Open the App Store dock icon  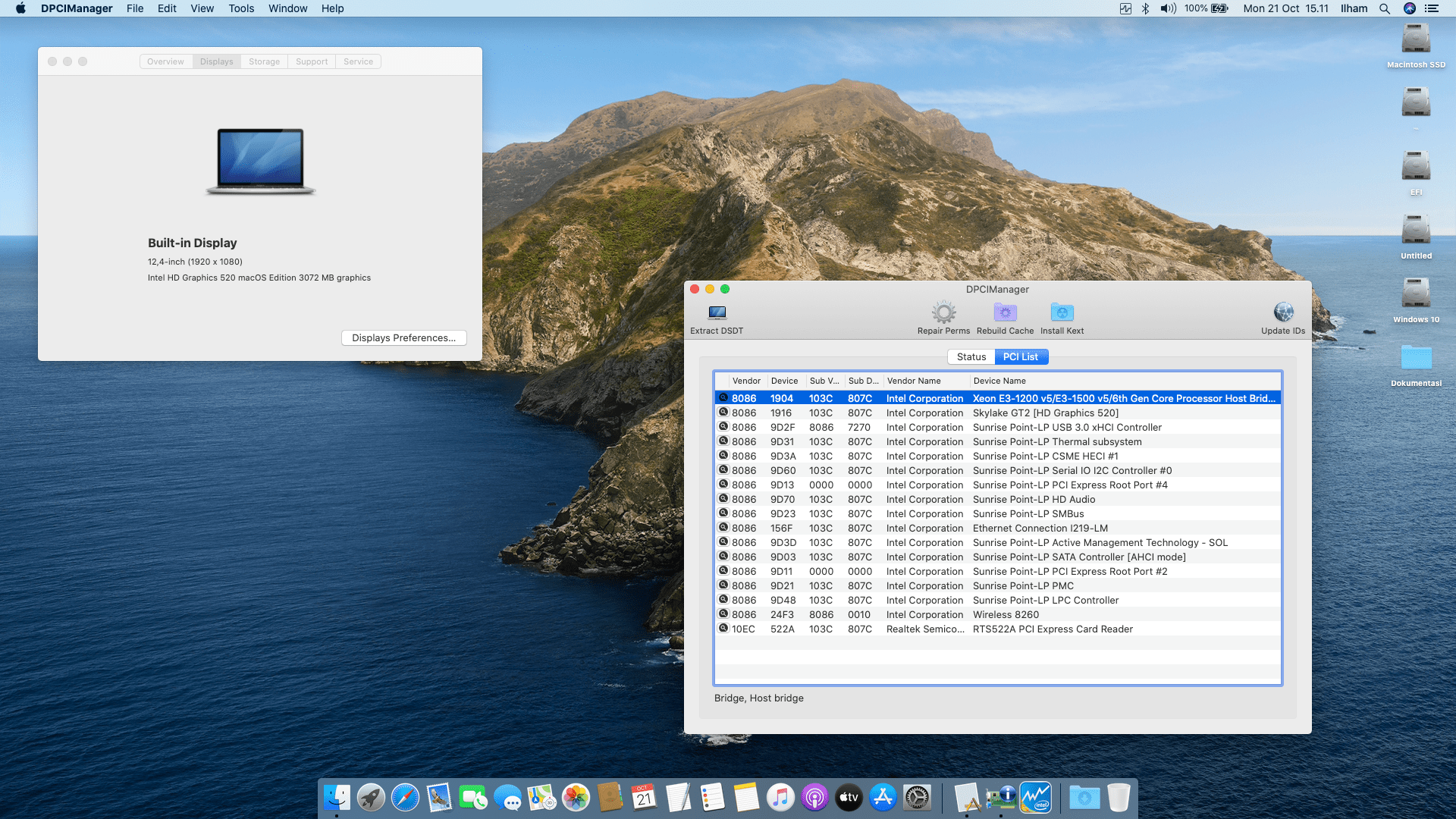(x=883, y=798)
